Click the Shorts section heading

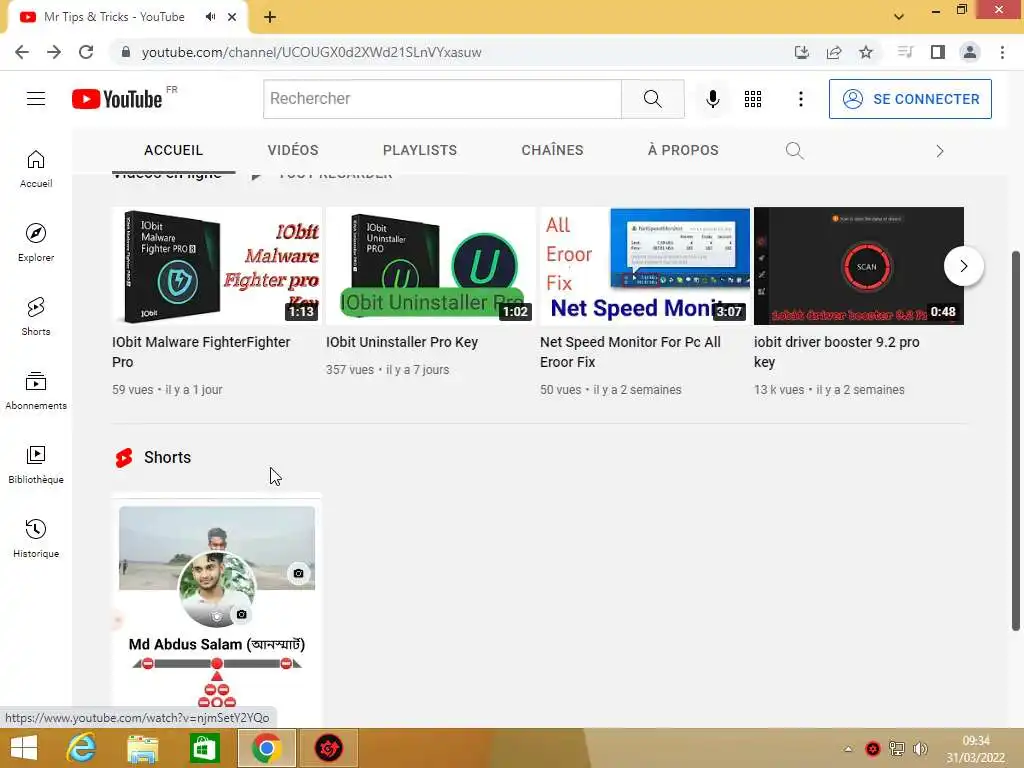(167, 457)
